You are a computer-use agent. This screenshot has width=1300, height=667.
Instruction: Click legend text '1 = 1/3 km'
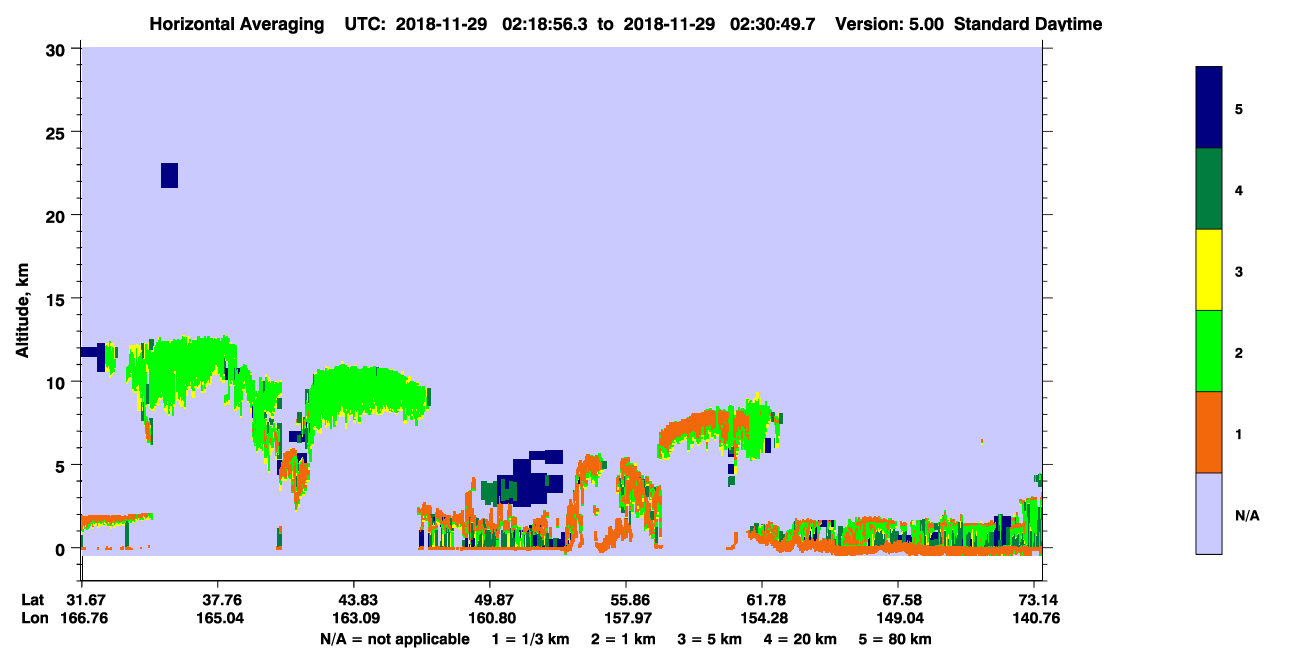point(530,639)
